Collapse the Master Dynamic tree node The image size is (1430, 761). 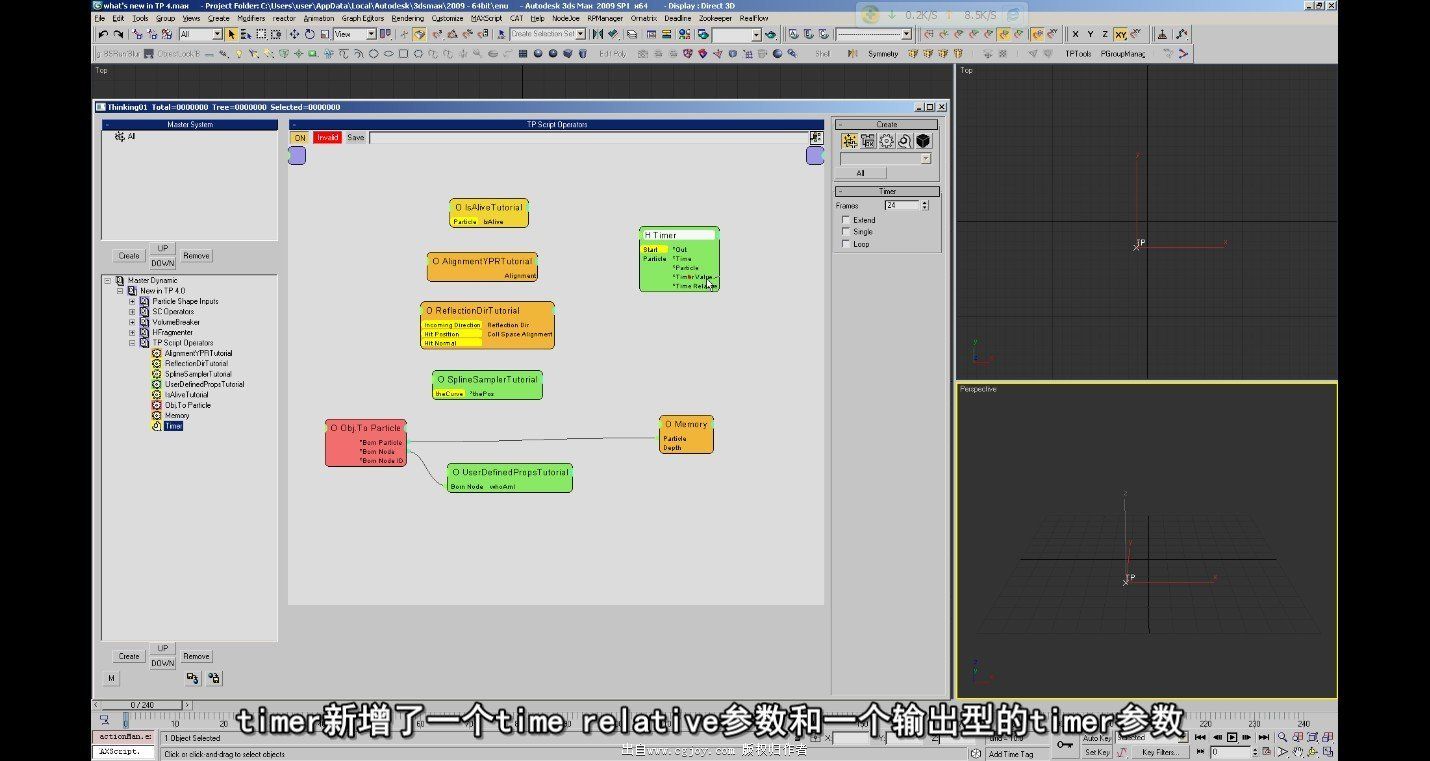(108, 281)
